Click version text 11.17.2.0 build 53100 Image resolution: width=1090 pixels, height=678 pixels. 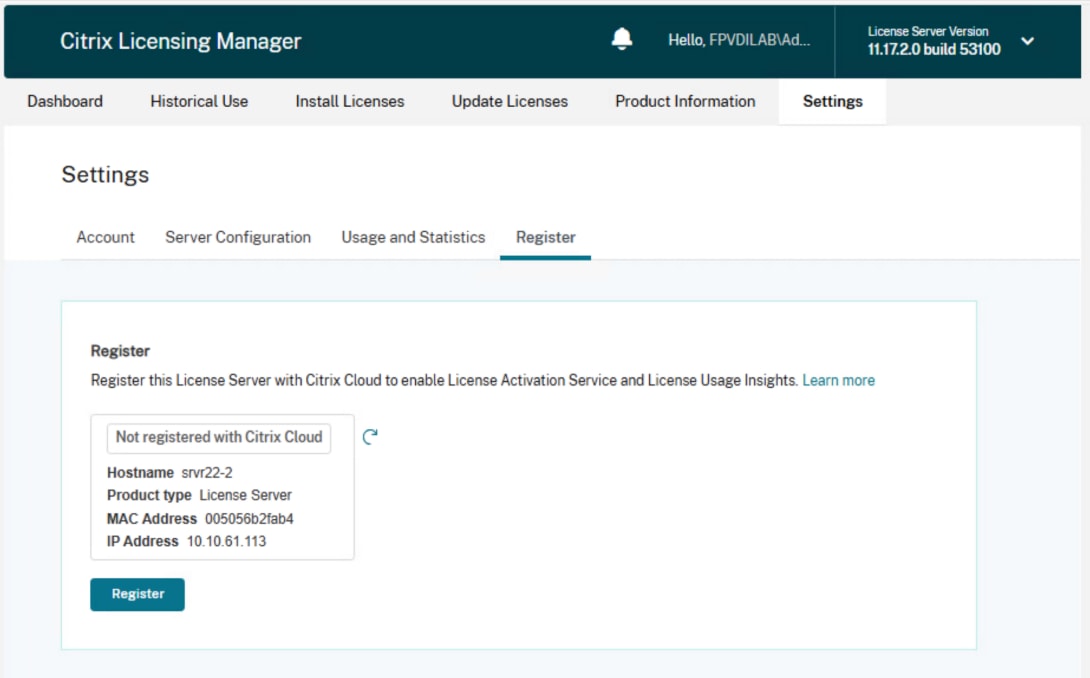point(934,49)
